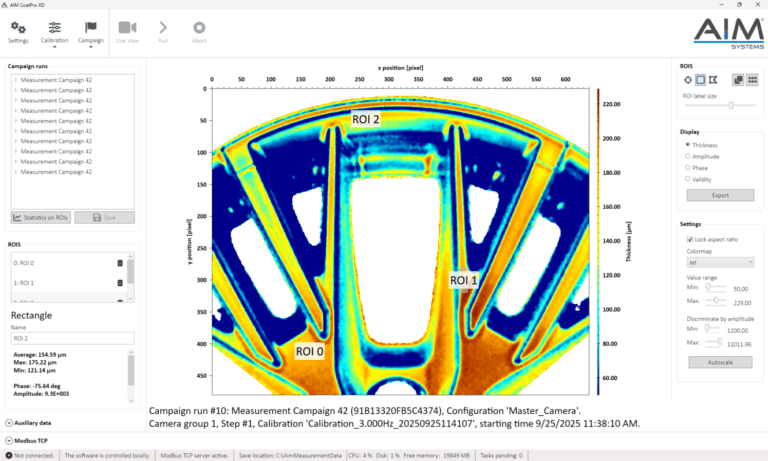
Task: Click the Export button
Action: [719, 194]
